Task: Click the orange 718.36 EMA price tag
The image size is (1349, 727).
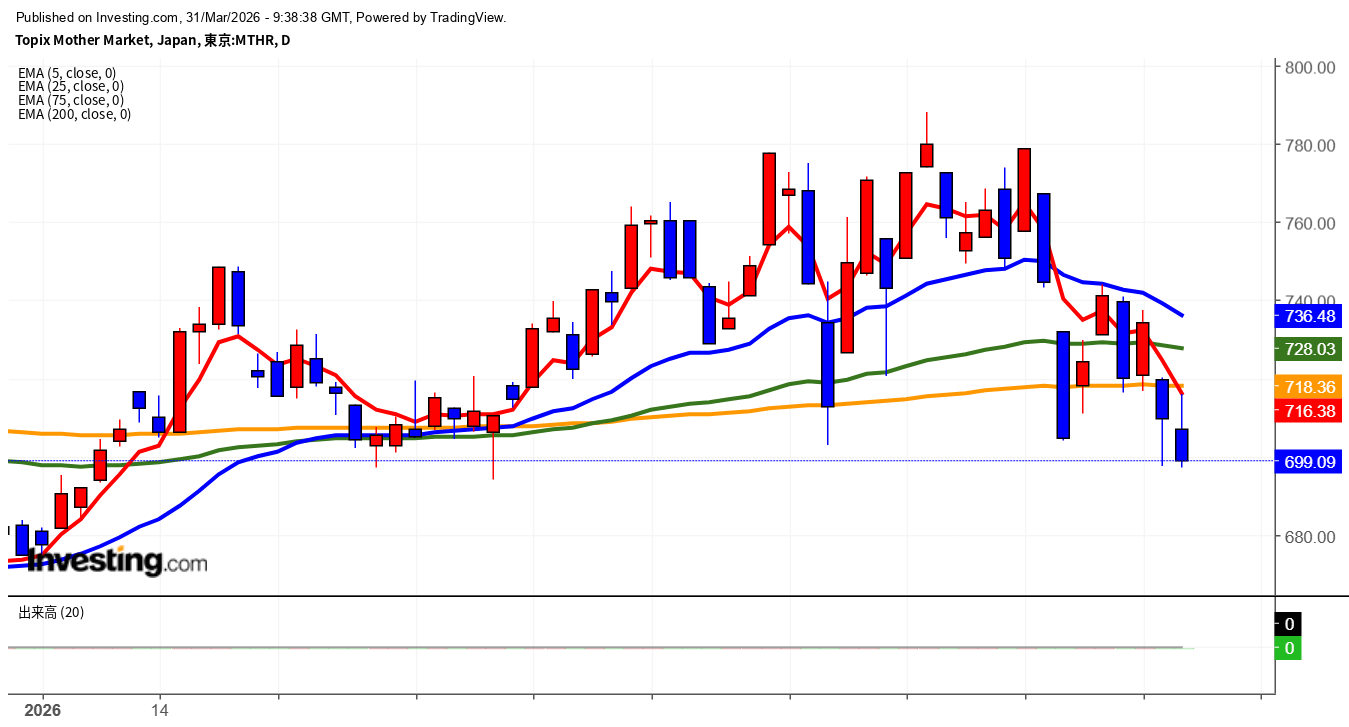Action: click(1310, 387)
